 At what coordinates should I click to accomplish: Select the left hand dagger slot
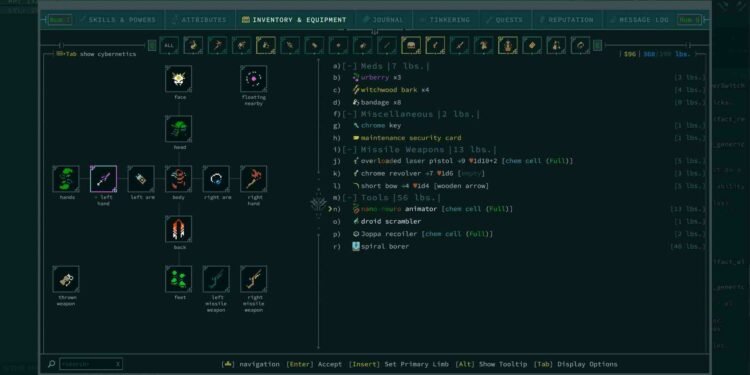point(103,179)
